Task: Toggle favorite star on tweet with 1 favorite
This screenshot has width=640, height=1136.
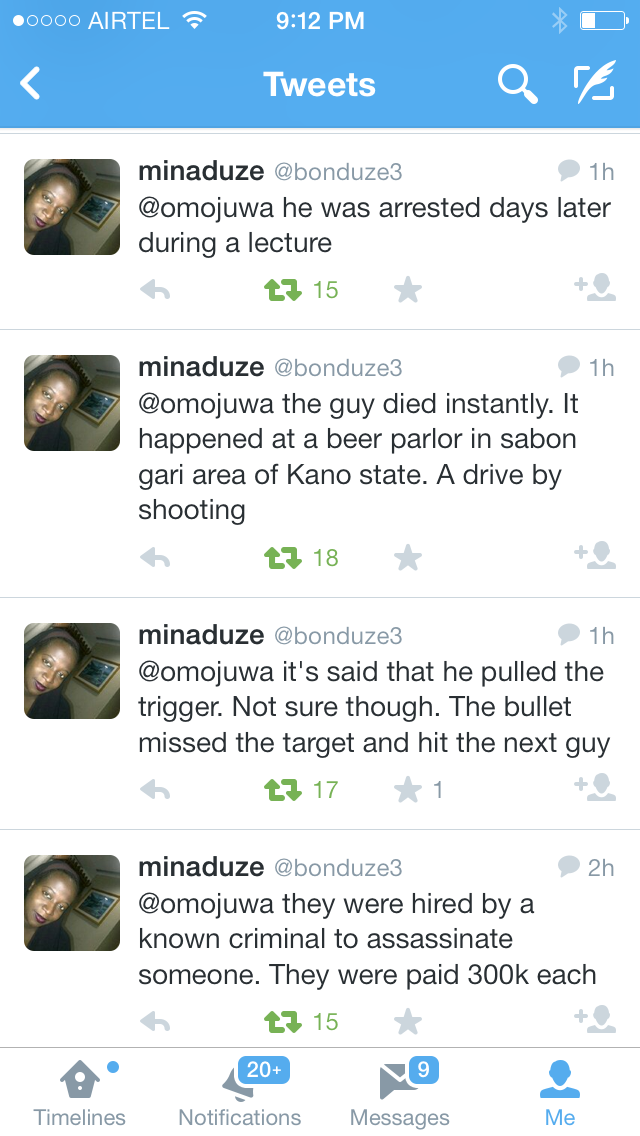Action: (408, 790)
